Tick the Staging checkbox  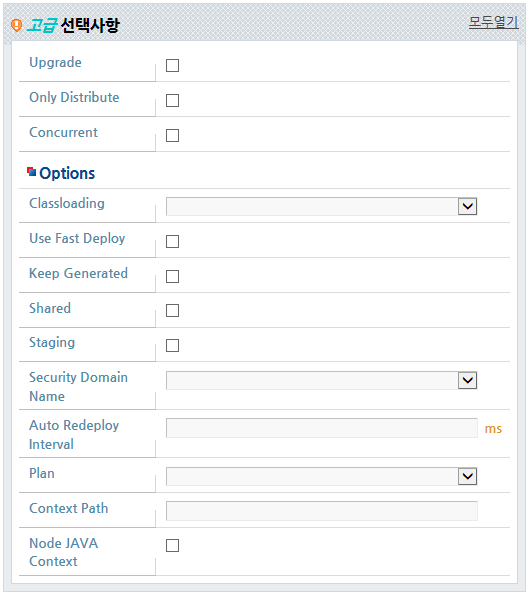172,345
